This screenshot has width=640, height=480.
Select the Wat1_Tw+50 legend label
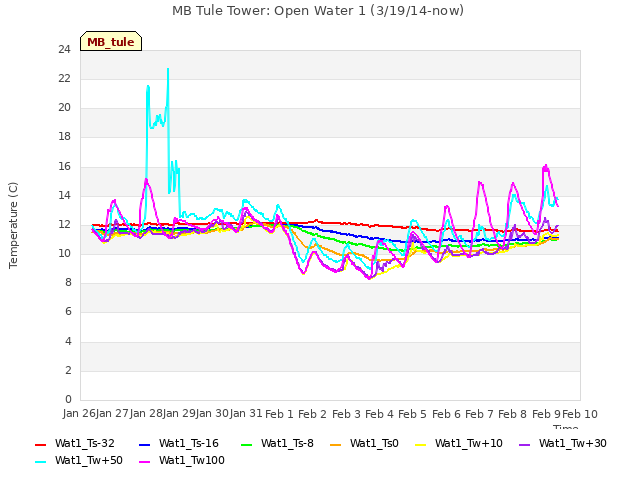pyautogui.click(x=89, y=460)
